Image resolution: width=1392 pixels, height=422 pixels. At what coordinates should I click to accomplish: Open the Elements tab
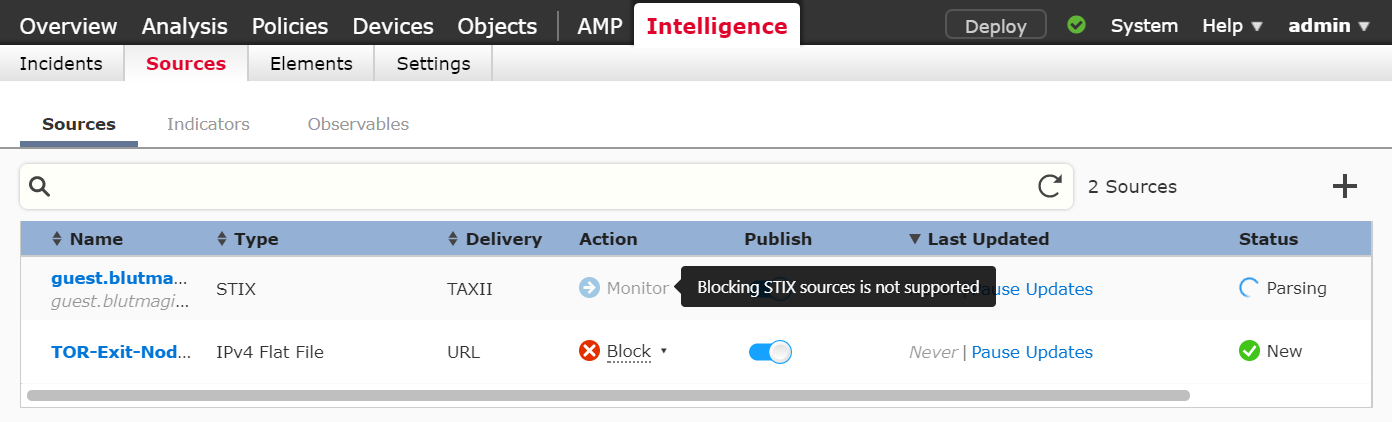coord(311,64)
